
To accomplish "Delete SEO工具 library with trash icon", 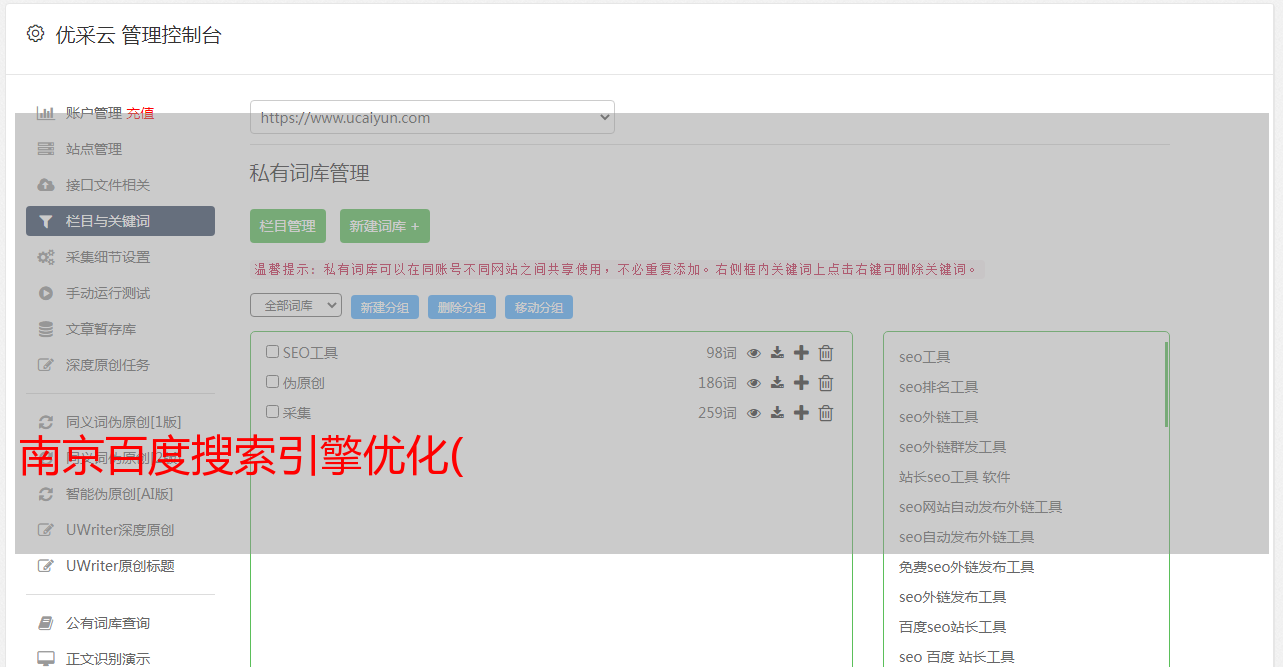I will pyautogui.click(x=826, y=353).
